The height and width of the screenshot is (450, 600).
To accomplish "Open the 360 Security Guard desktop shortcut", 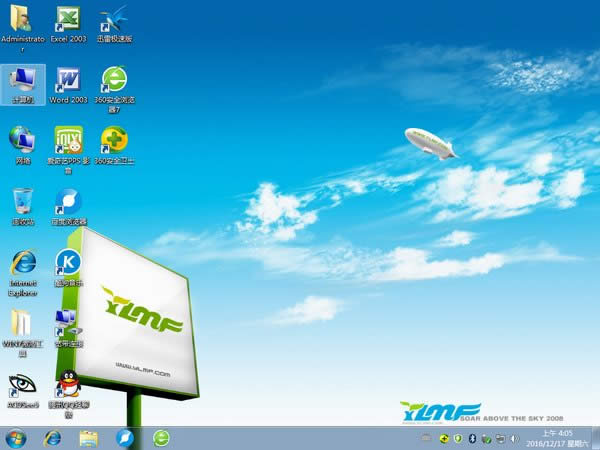I will 114,146.
